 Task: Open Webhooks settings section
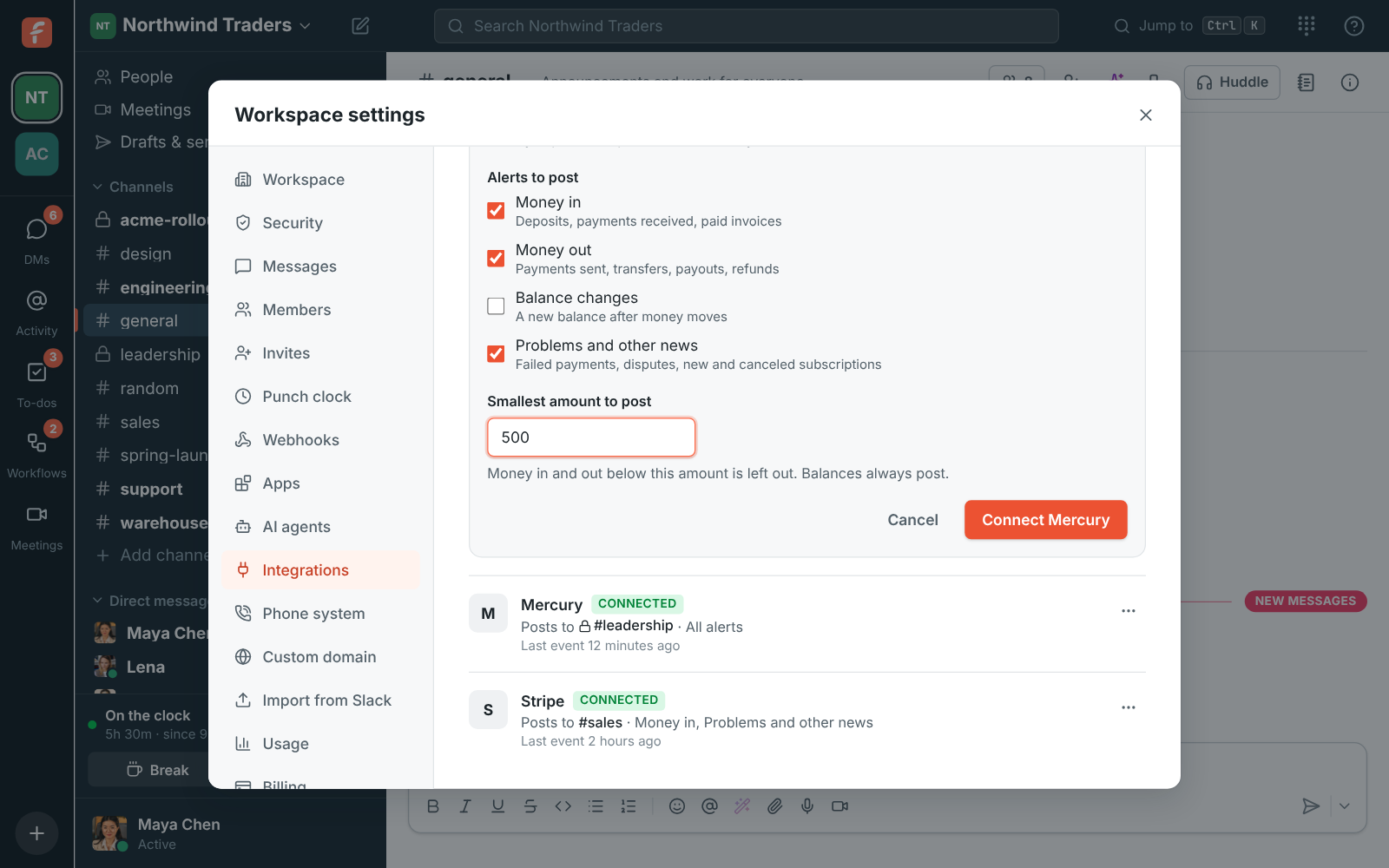(x=320, y=440)
